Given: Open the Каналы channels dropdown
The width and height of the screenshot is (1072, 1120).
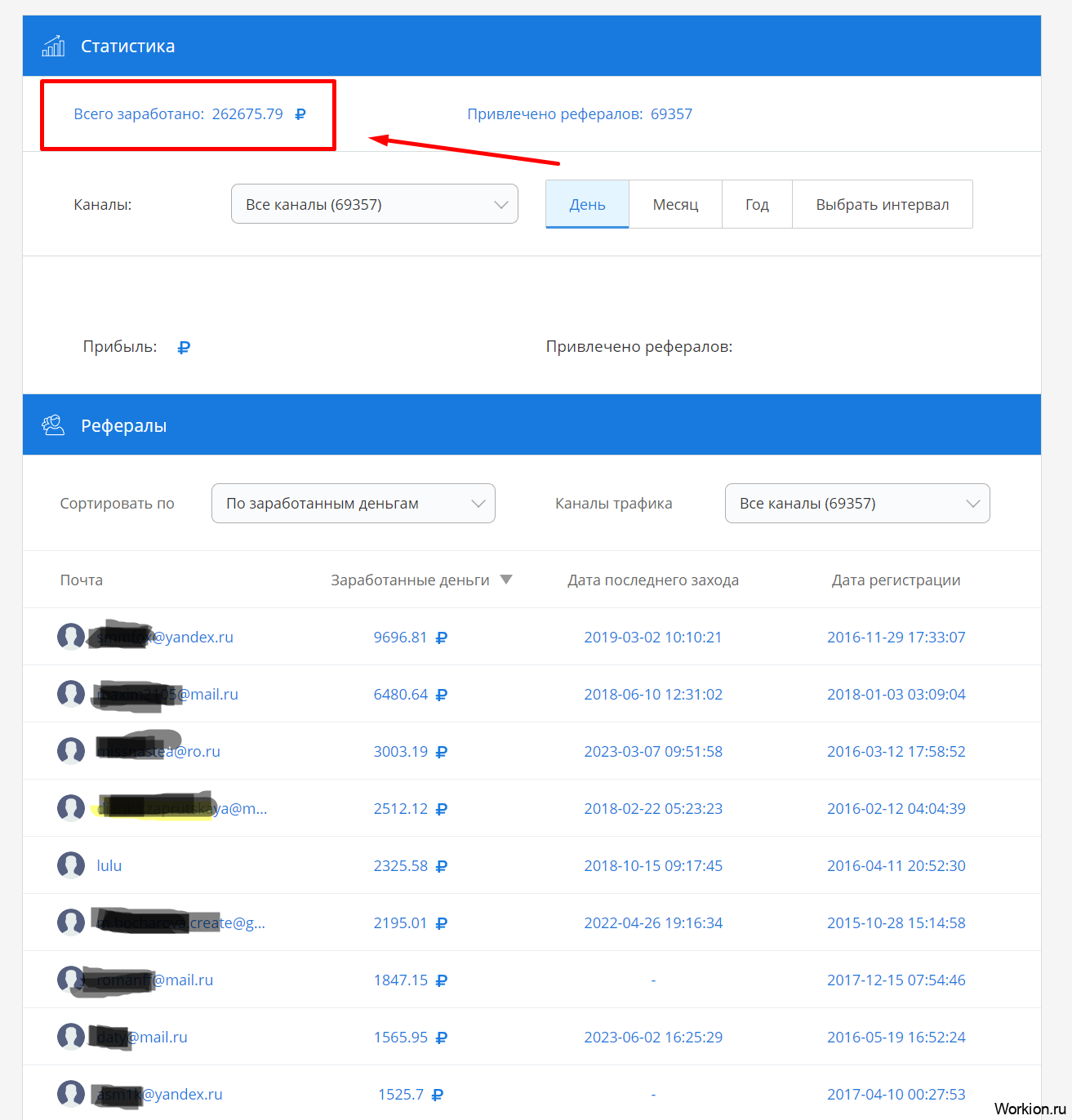Looking at the screenshot, I should click(374, 204).
